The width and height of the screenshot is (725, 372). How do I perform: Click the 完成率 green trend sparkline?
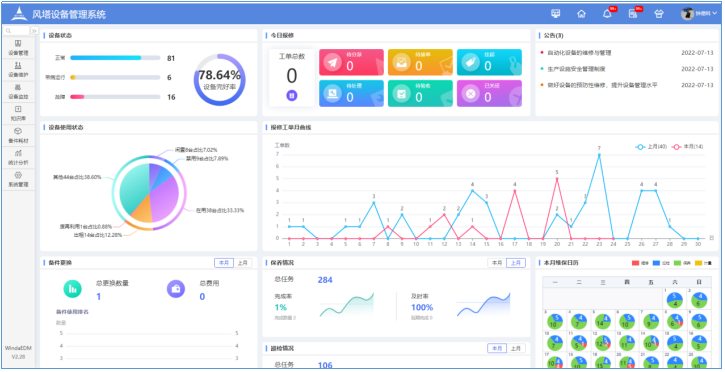click(346, 305)
